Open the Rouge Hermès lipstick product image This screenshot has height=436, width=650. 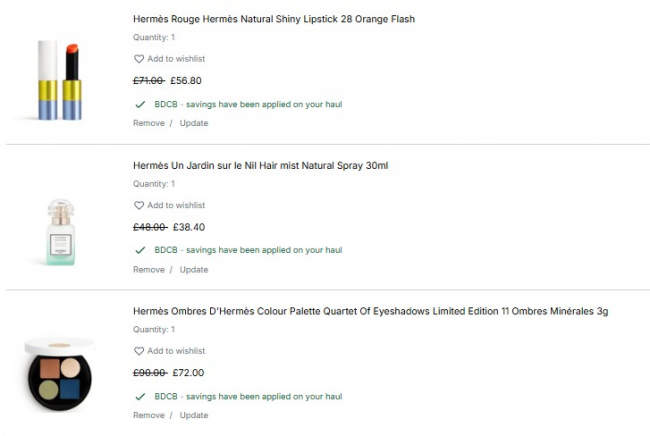click(59, 80)
